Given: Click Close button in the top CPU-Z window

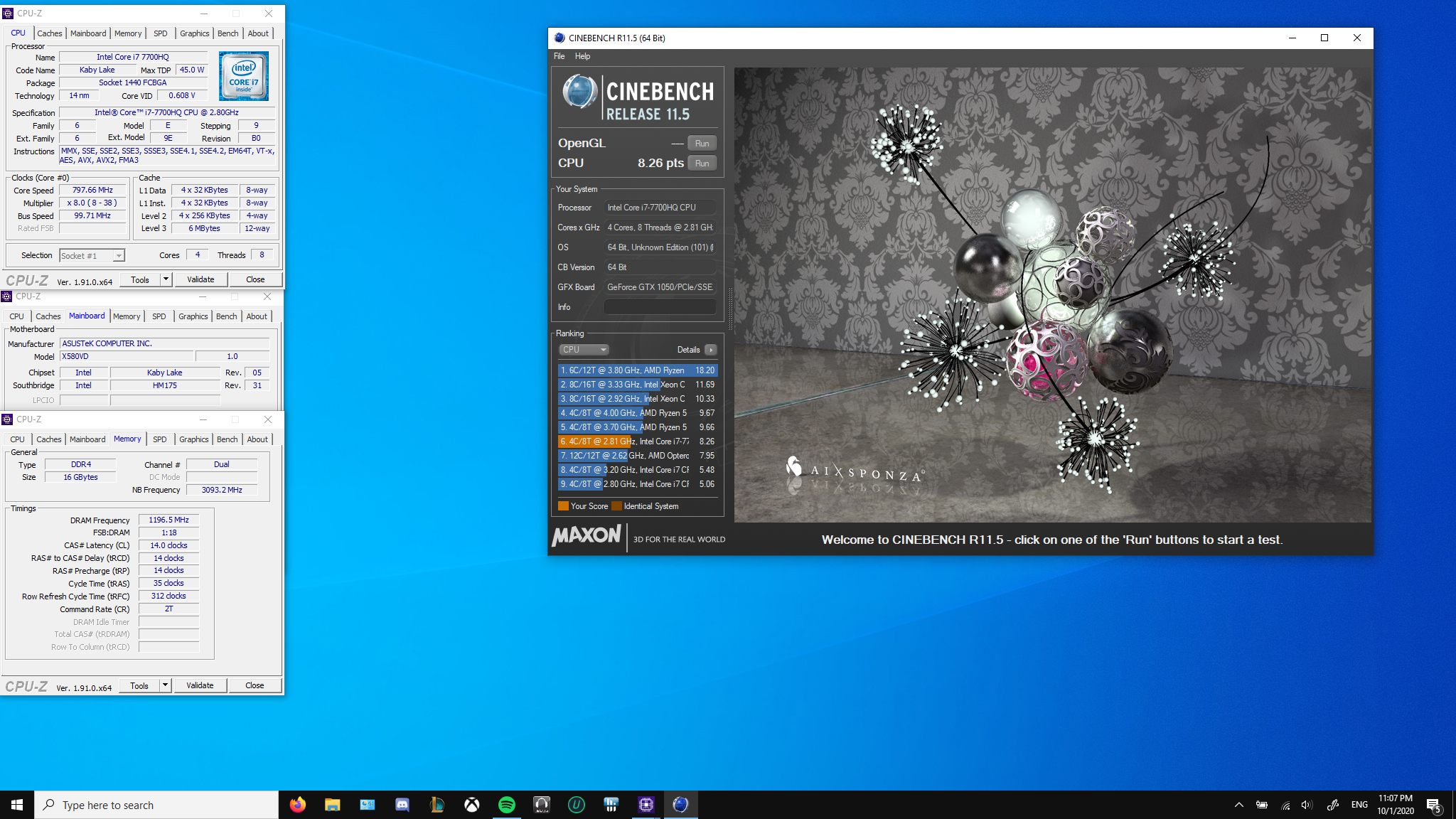Looking at the screenshot, I should (255, 279).
